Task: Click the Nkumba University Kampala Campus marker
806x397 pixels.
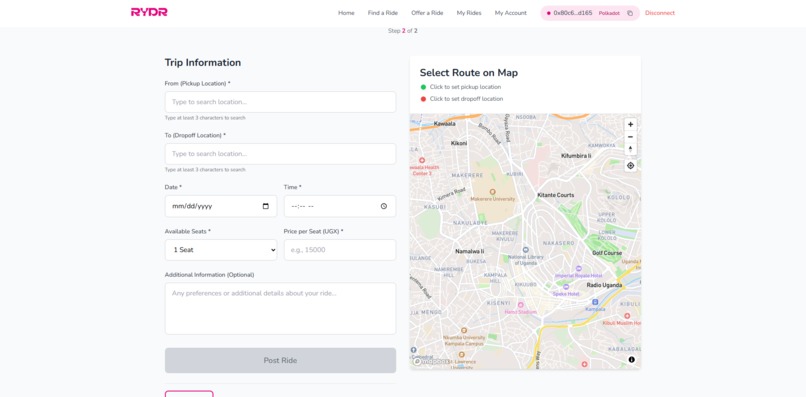Action: (464, 330)
